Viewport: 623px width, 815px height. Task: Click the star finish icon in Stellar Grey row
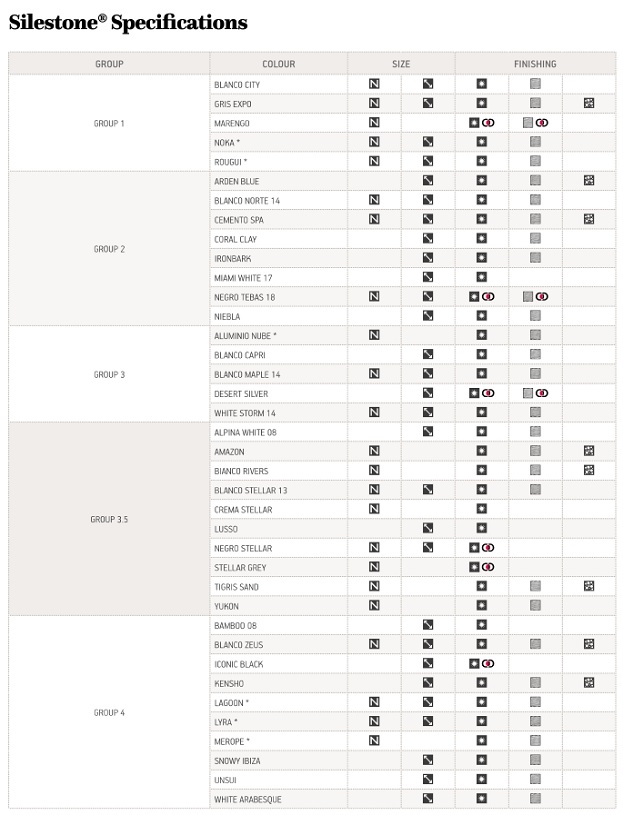(x=475, y=568)
